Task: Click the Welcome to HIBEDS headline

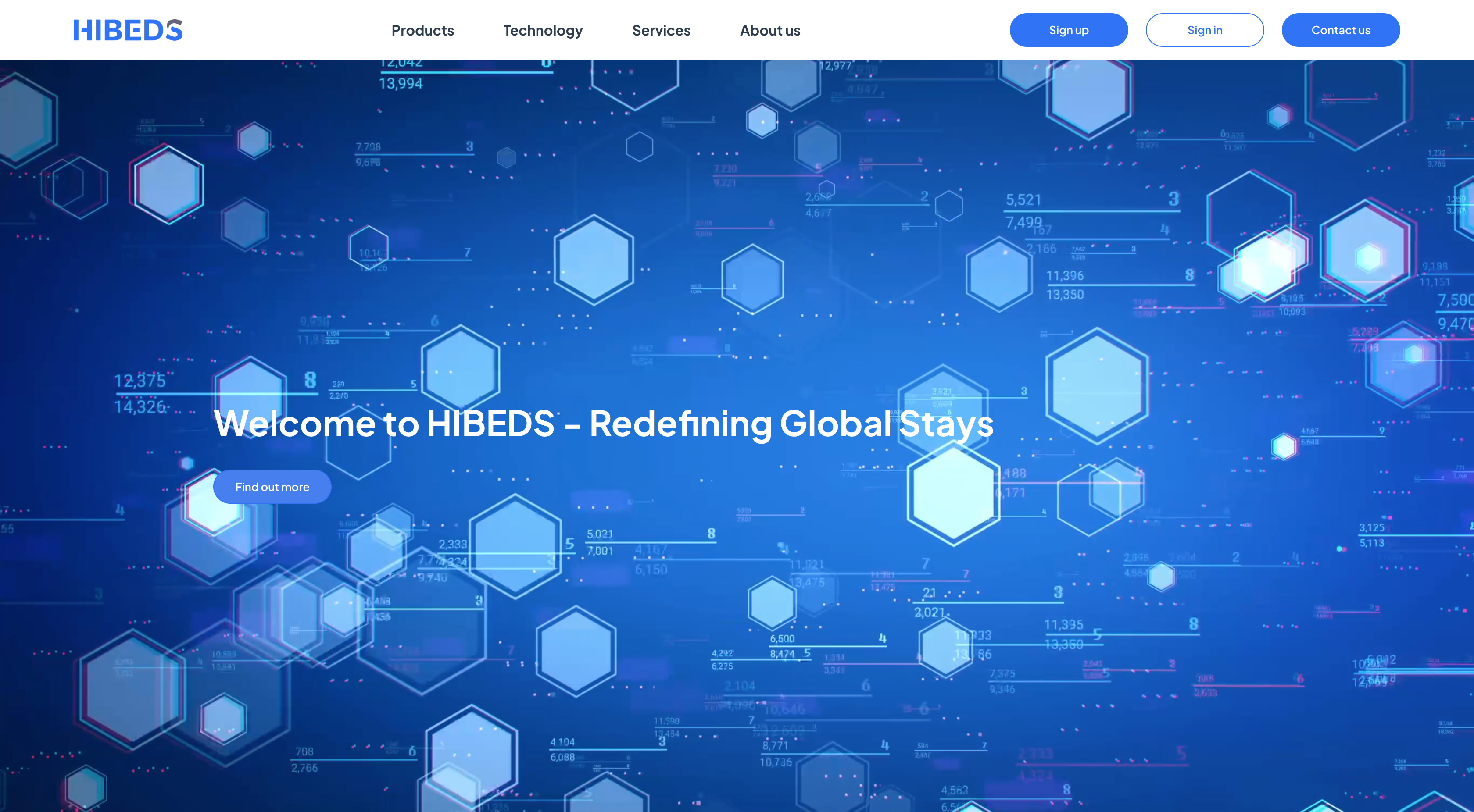Action: click(383, 424)
